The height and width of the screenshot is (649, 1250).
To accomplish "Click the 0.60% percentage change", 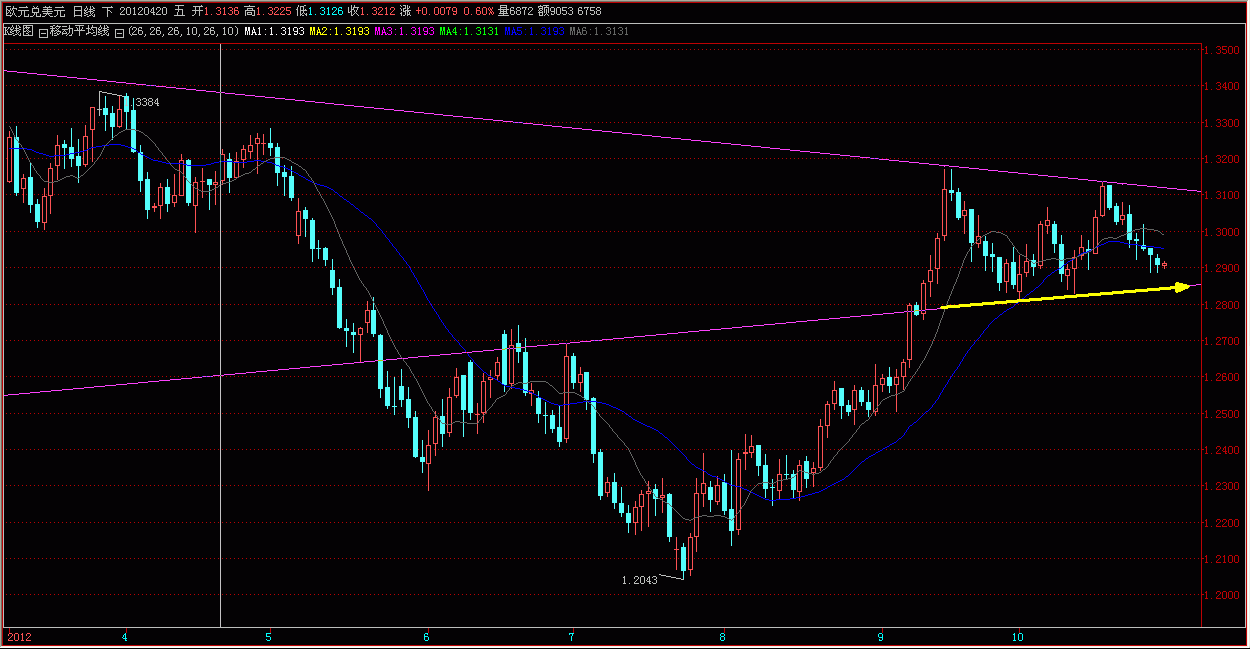I will [x=478, y=11].
